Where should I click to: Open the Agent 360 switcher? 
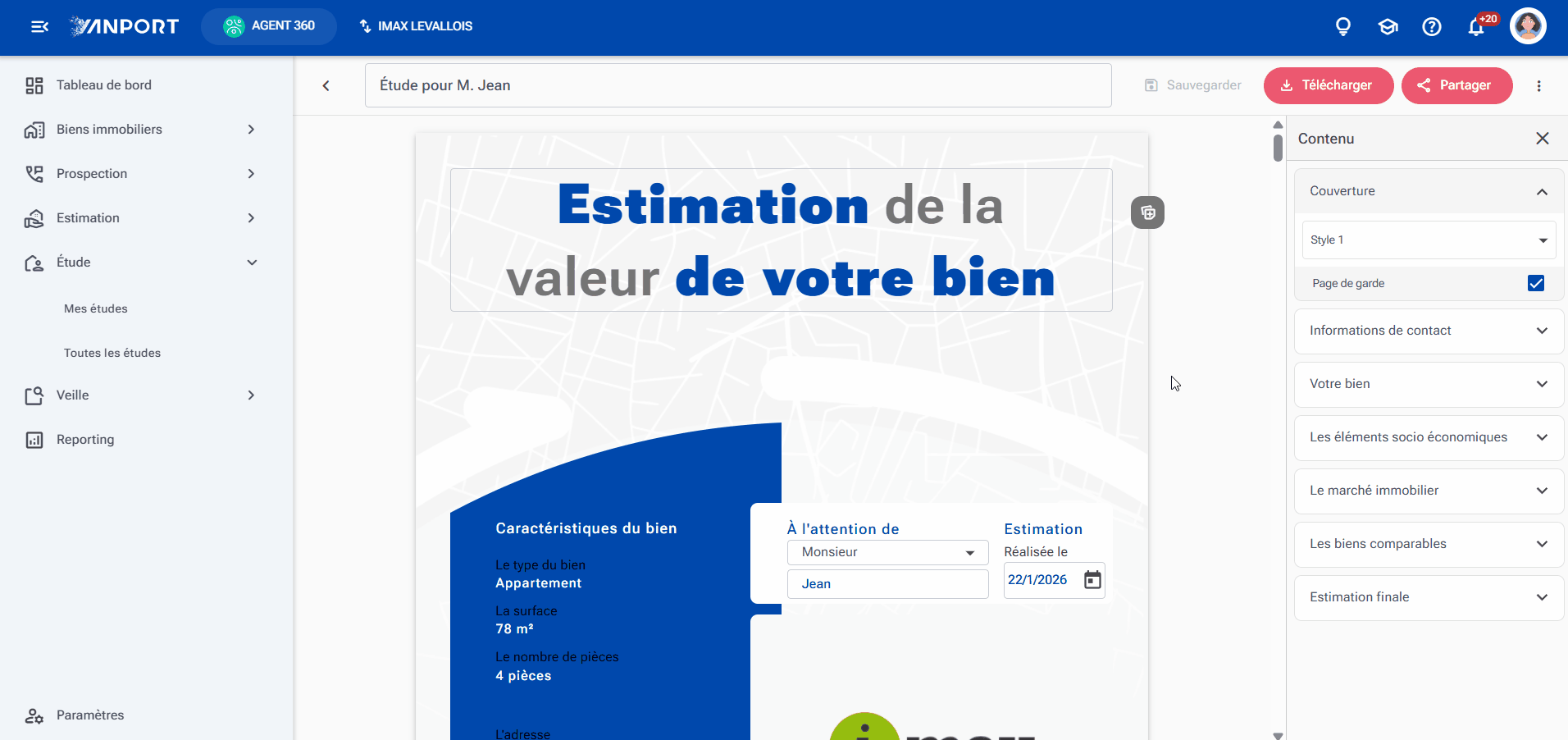269,26
